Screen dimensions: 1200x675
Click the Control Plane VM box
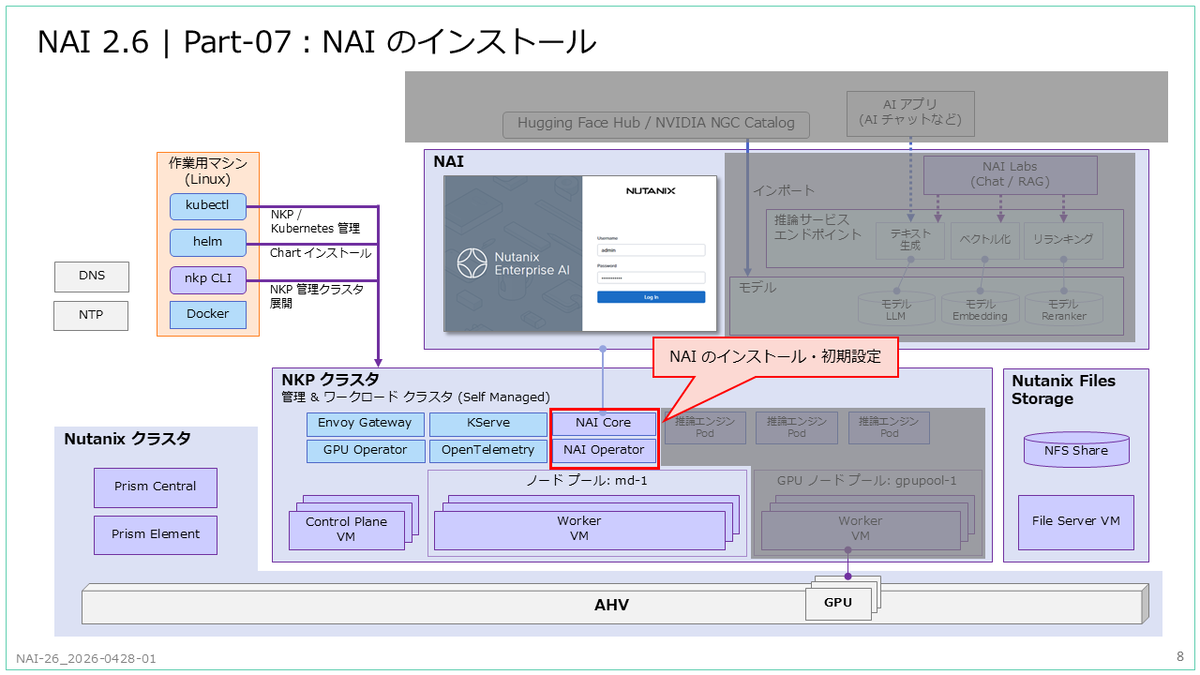pyautogui.click(x=346, y=530)
